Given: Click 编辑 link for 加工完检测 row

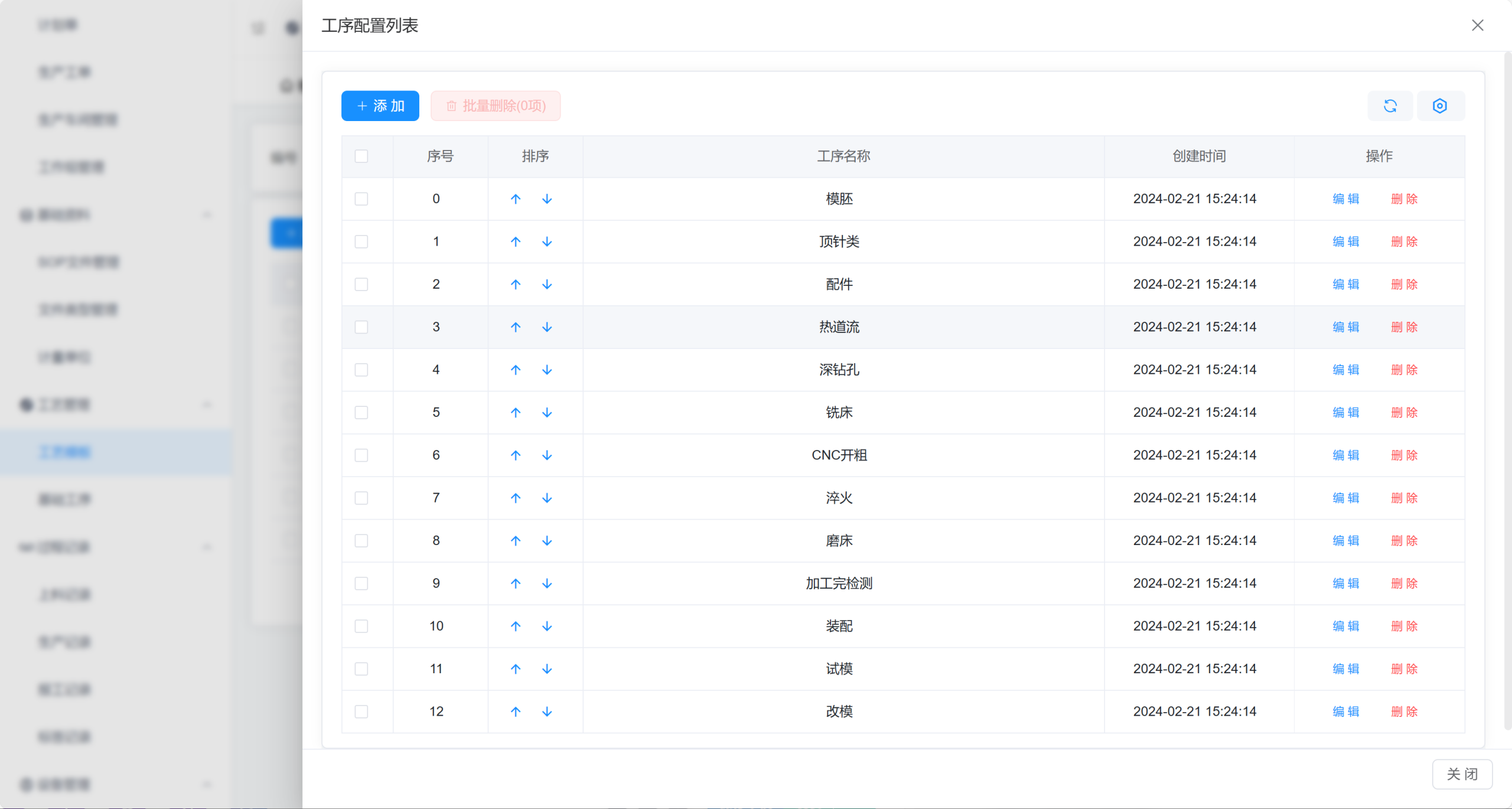Looking at the screenshot, I should 1346,583.
